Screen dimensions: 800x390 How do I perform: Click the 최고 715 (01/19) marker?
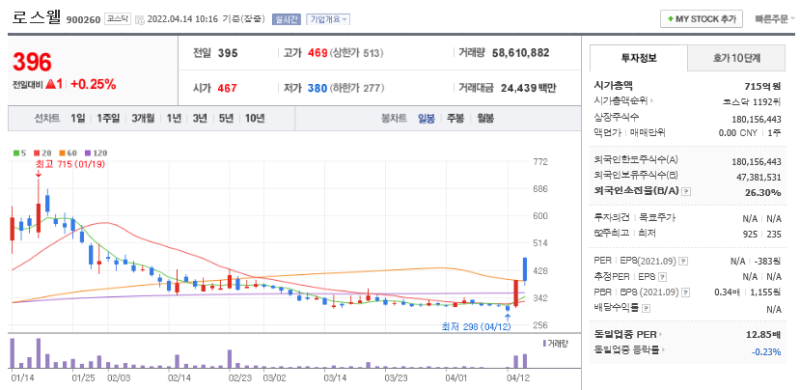70,164
